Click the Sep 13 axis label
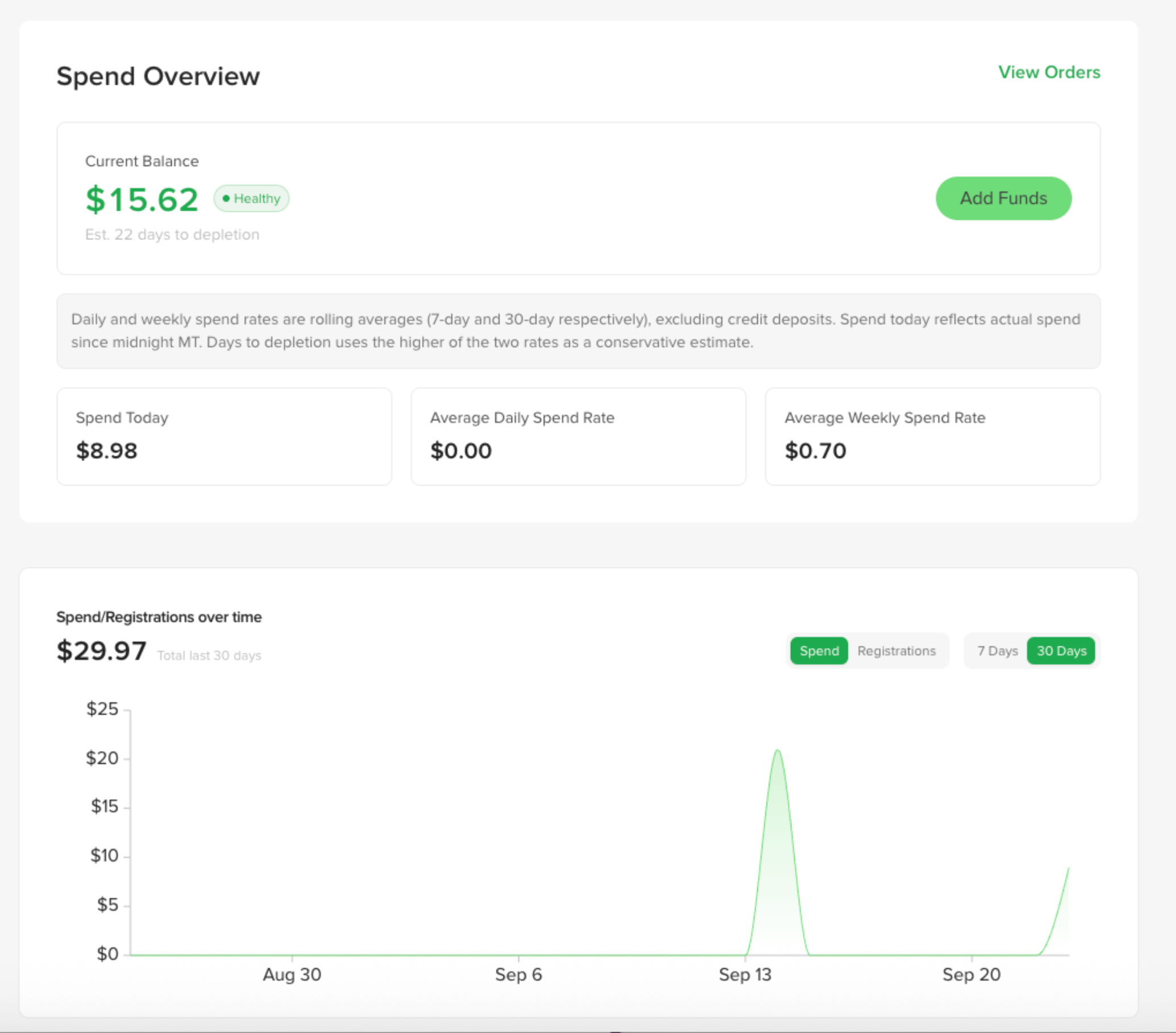The height and width of the screenshot is (1033, 1176). (745, 974)
